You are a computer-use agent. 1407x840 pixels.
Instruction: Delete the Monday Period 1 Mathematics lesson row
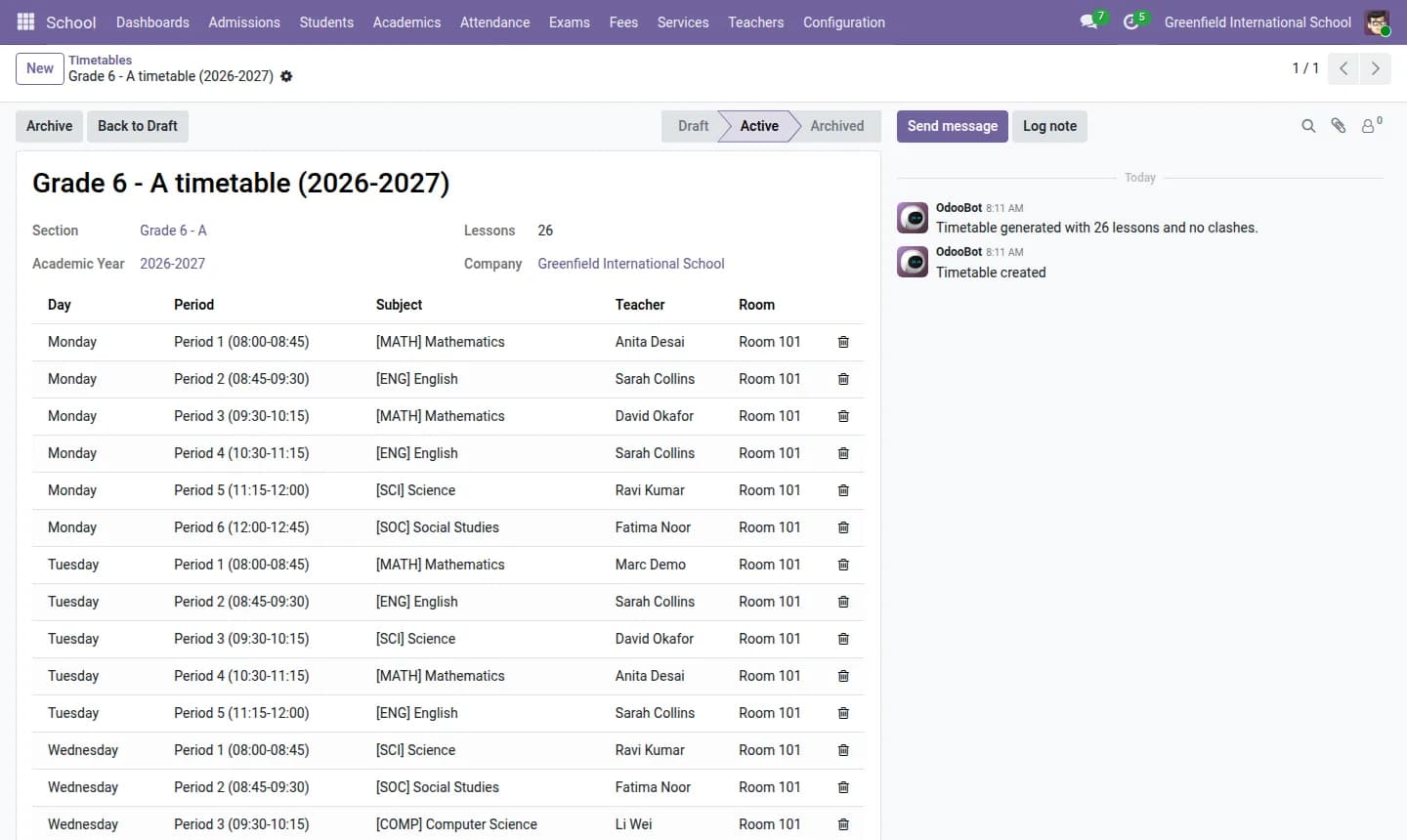pos(843,342)
